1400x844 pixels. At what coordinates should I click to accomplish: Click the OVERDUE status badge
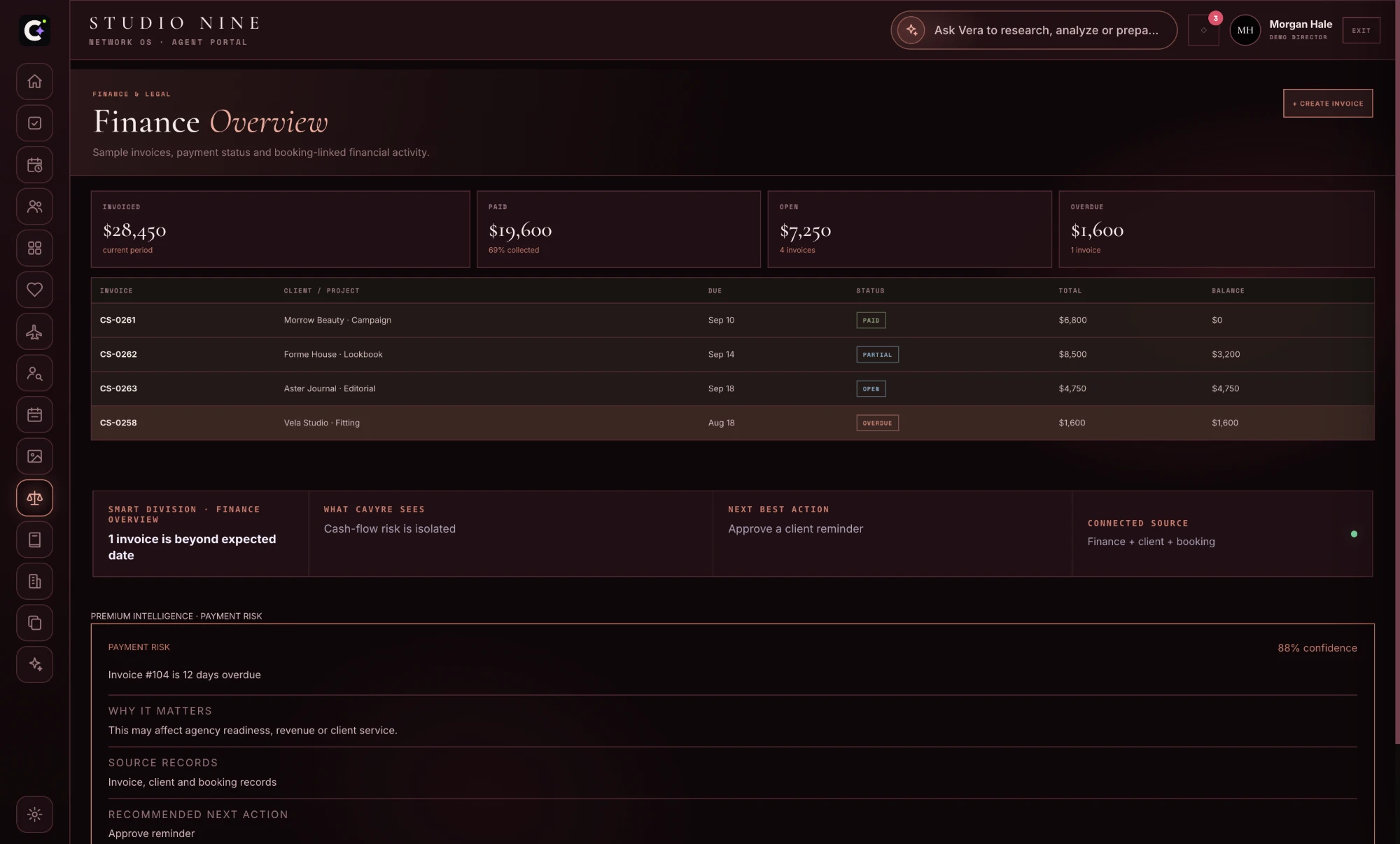(x=877, y=423)
